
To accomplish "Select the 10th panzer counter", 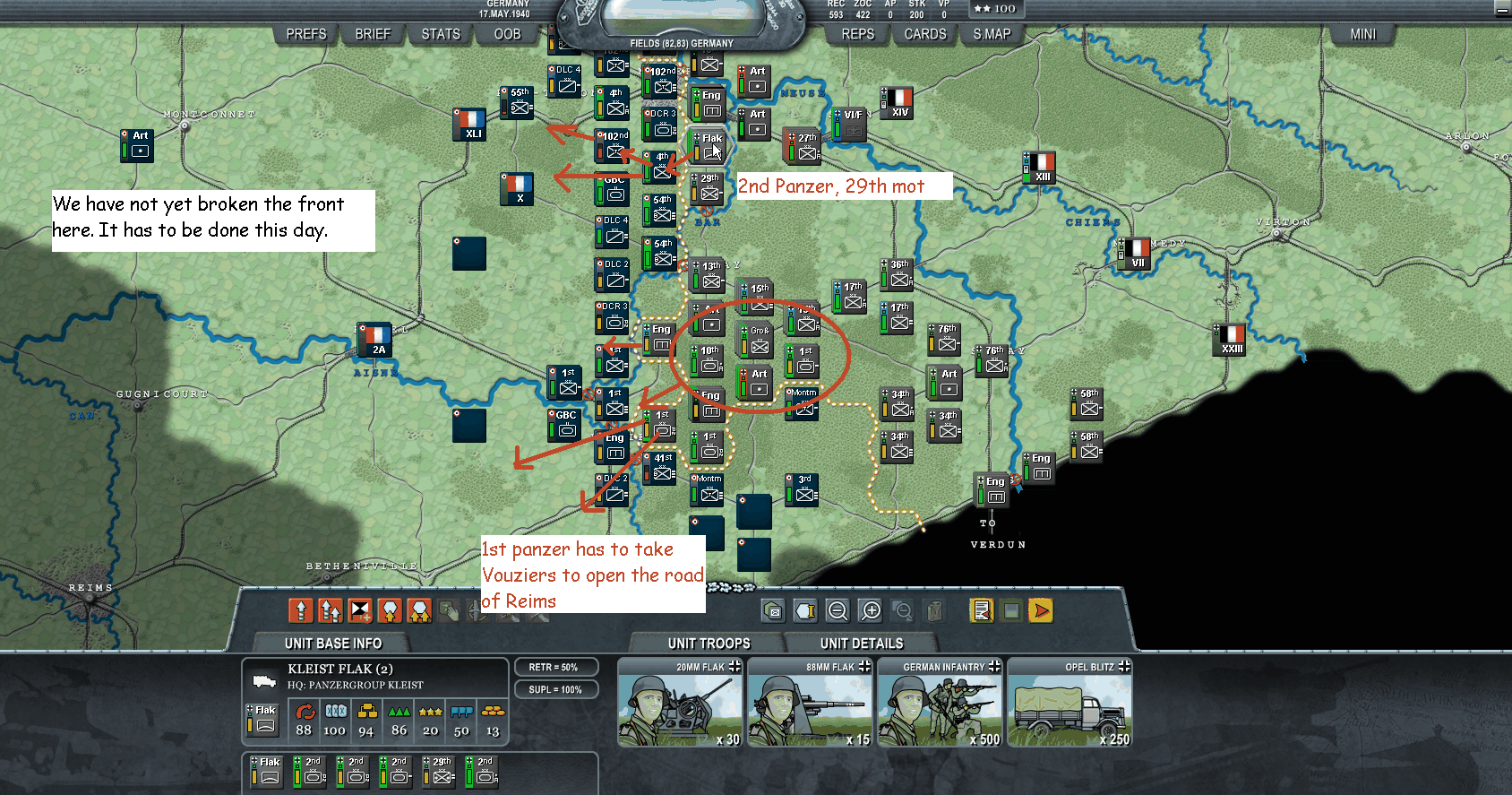I will (x=707, y=361).
